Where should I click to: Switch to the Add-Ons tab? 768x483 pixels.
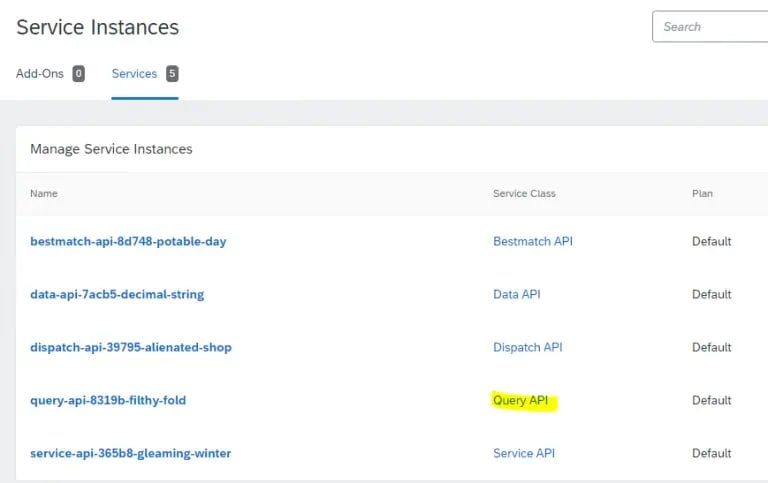point(40,74)
